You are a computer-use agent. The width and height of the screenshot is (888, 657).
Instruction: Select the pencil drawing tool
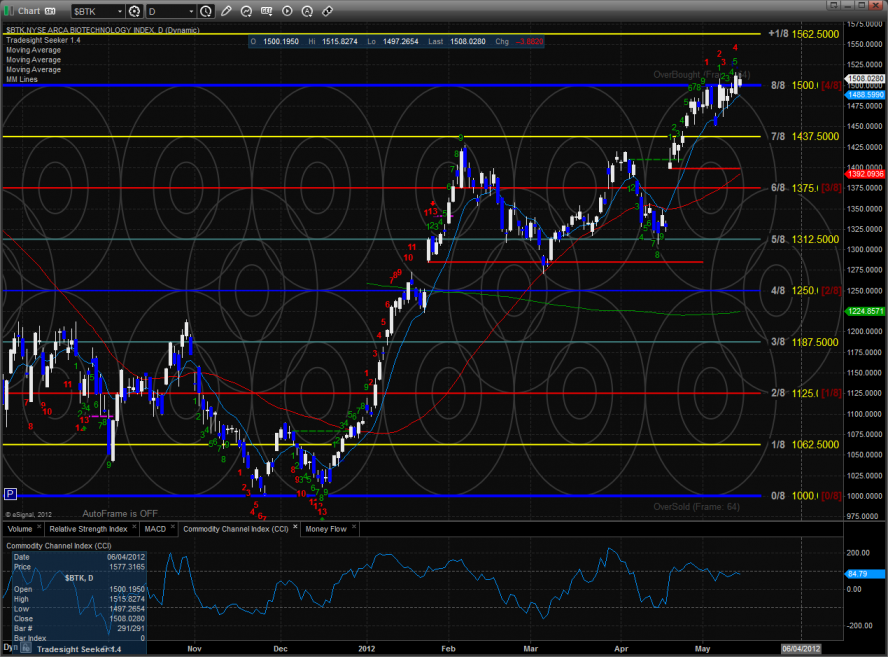click(225, 11)
